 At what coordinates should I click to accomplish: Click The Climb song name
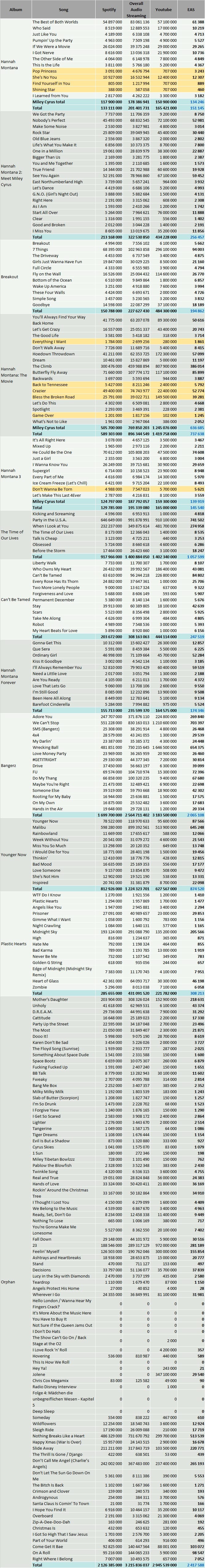click(x=42, y=366)
